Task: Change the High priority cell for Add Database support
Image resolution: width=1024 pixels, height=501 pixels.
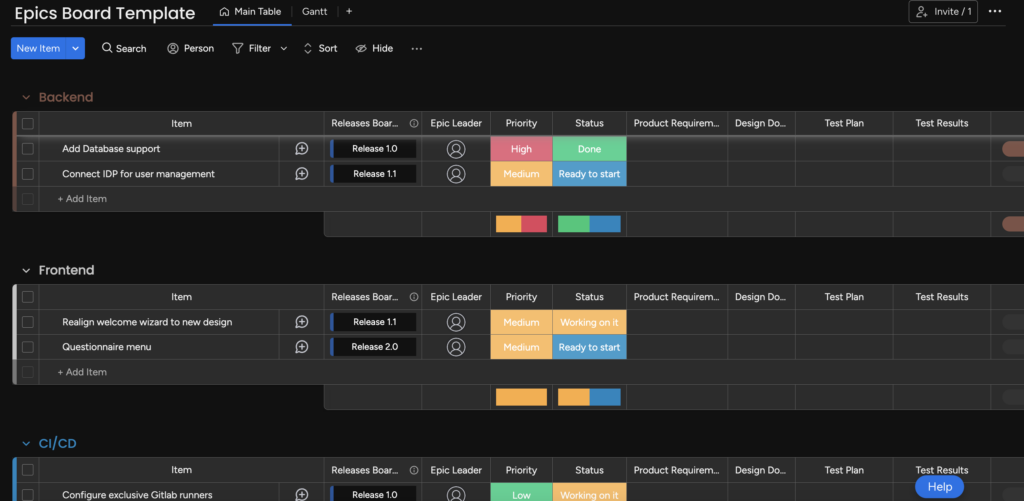Action: 521,149
